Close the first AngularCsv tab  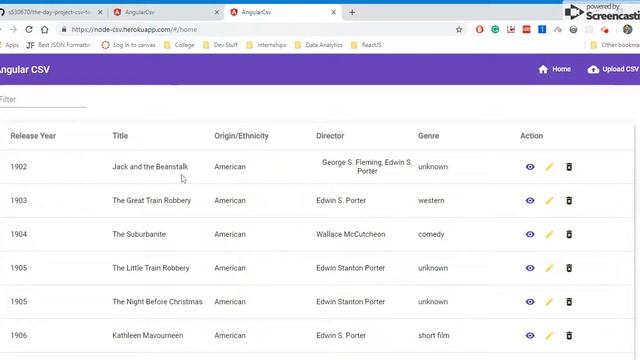click(x=217, y=12)
